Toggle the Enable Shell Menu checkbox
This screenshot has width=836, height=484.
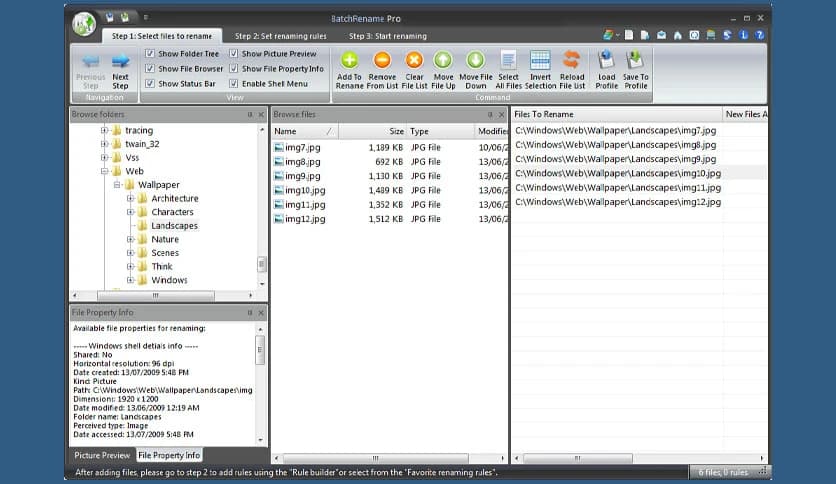coord(234,83)
